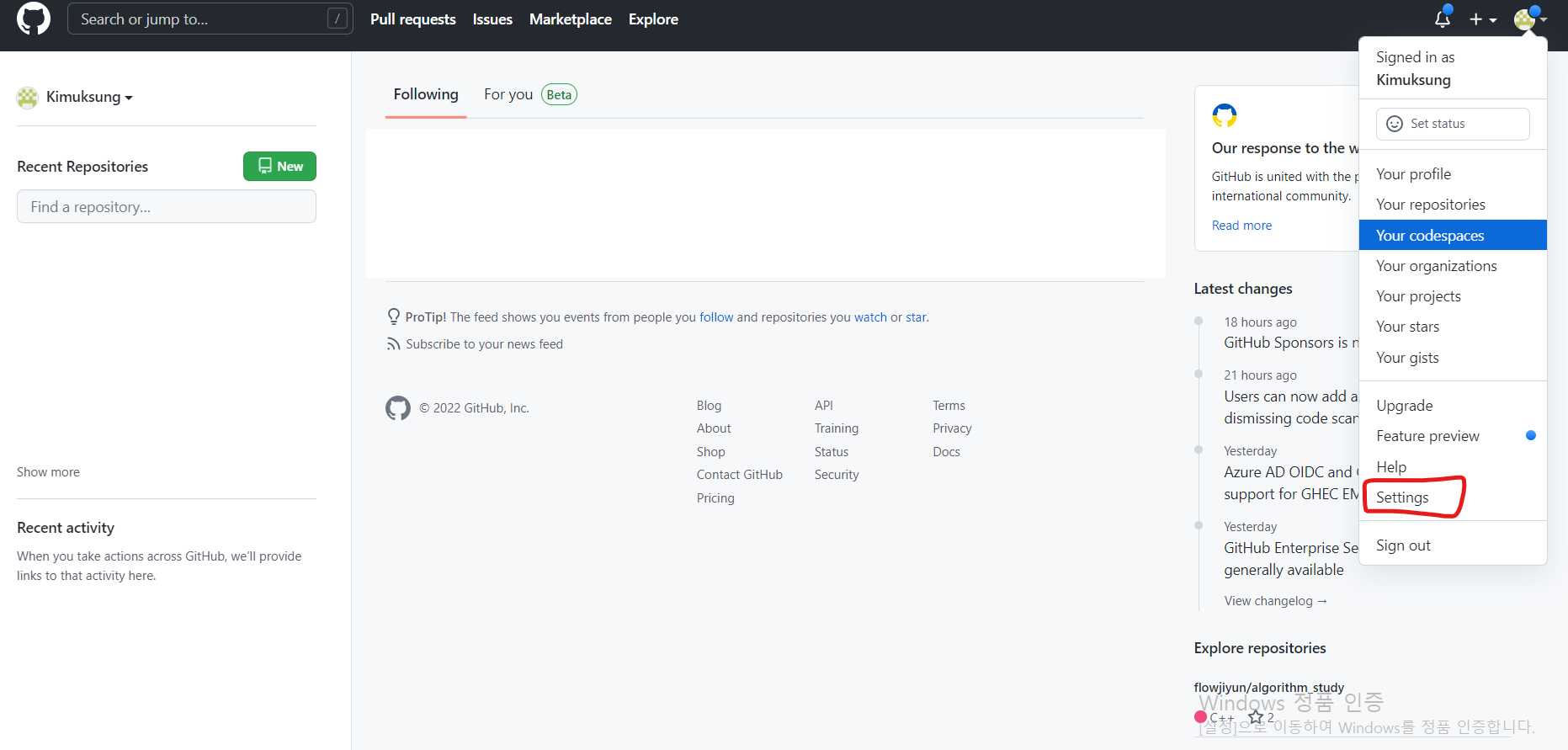1568x750 pixels.
Task: Click the smiley icon in Set status
Action: tap(1395, 124)
